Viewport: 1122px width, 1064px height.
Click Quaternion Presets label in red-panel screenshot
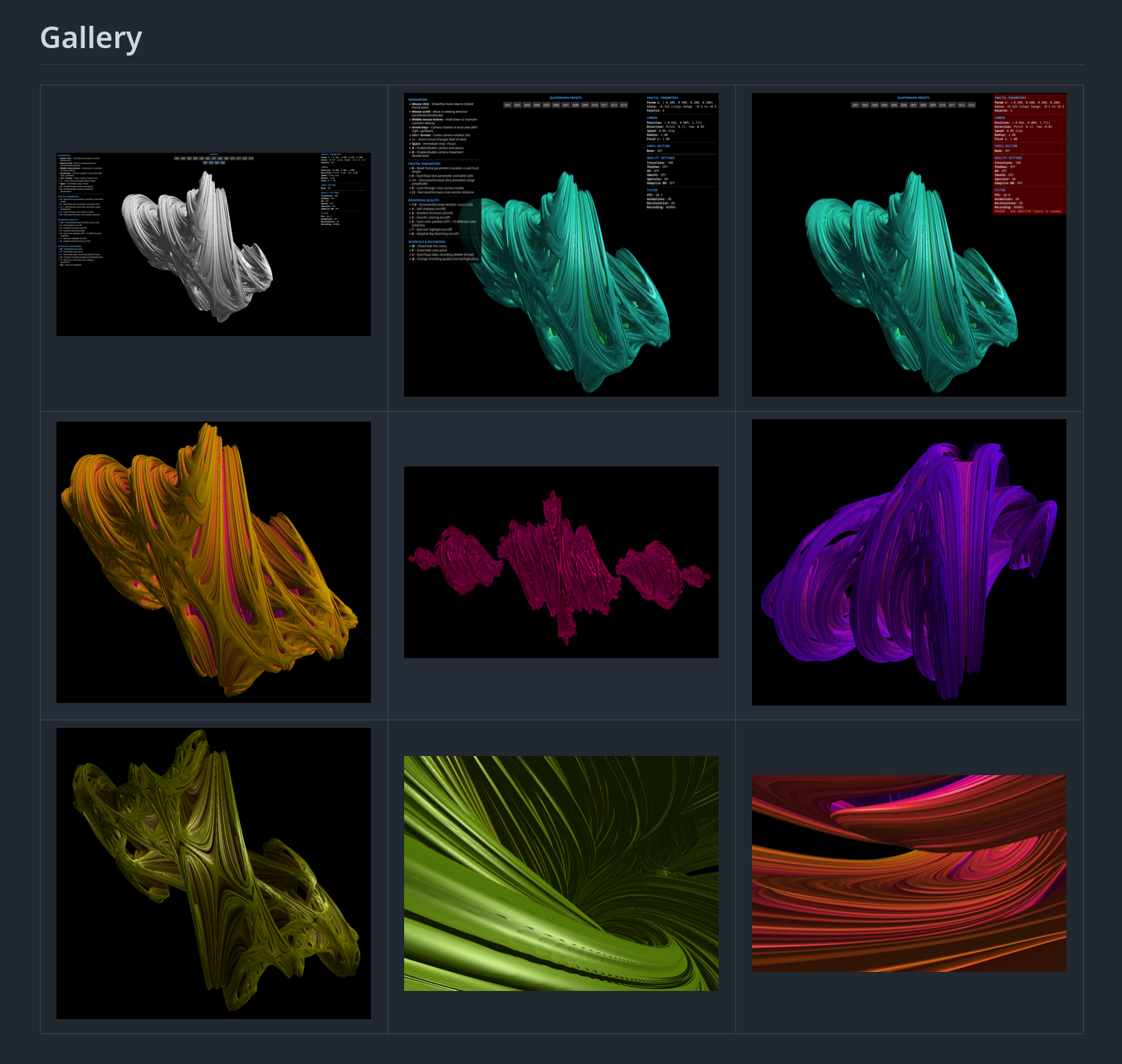pyautogui.click(x=913, y=98)
